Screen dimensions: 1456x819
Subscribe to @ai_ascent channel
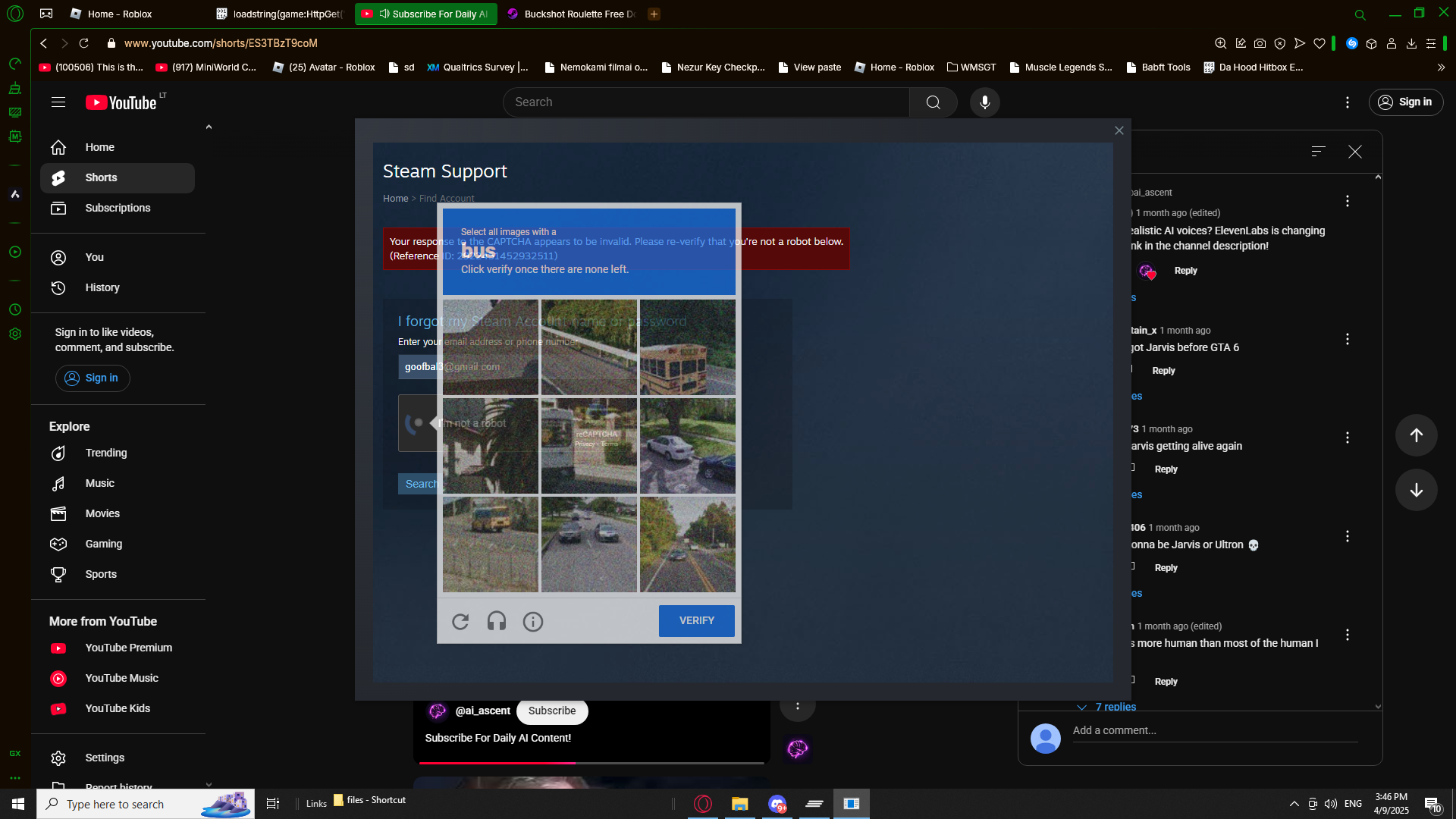point(552,711)
